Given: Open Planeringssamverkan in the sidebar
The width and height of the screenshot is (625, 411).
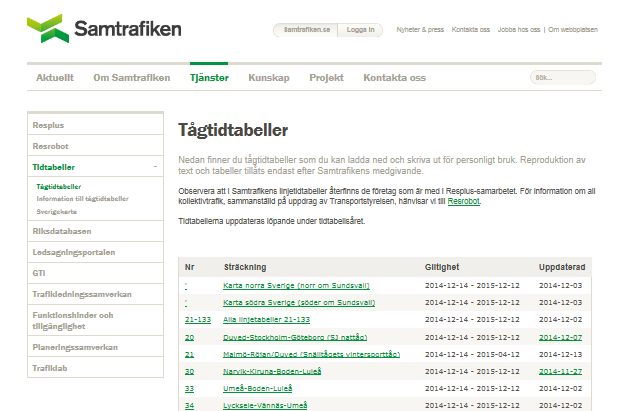Looking at the screenshot, I should 95,347.
